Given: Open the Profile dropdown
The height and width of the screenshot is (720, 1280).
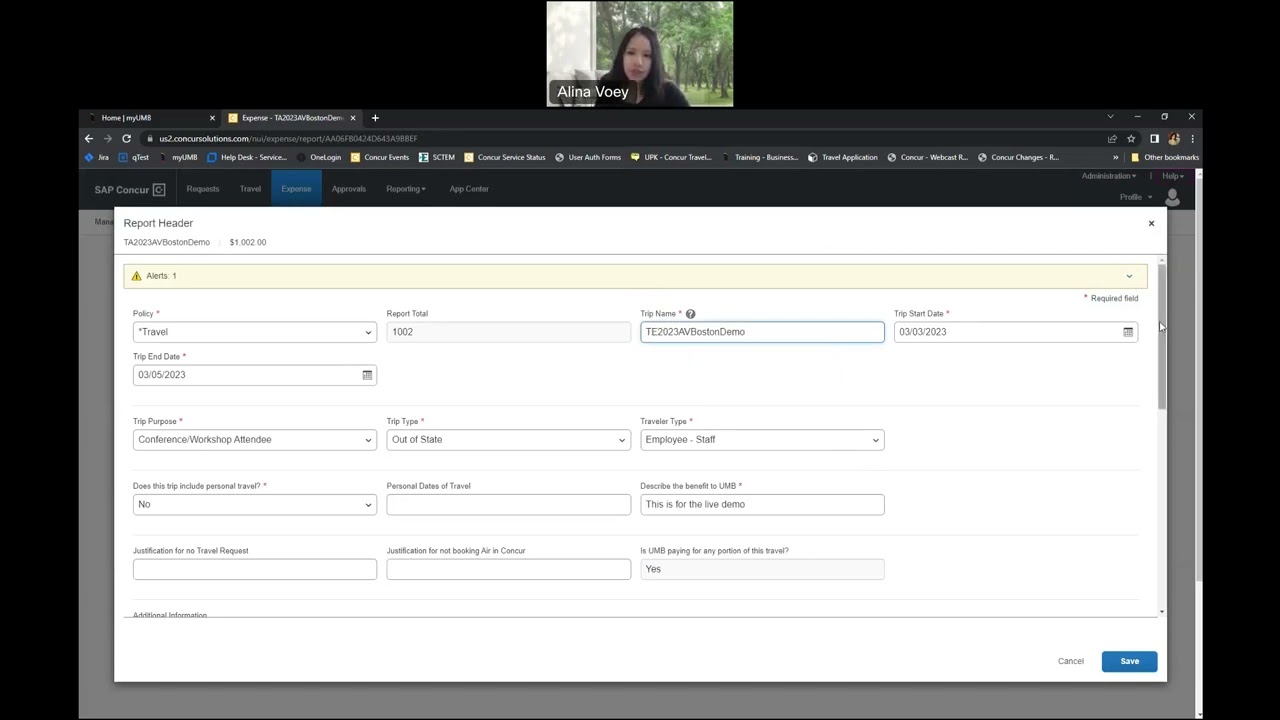Looking at the screenshot, I should (x=1134, y=197).
